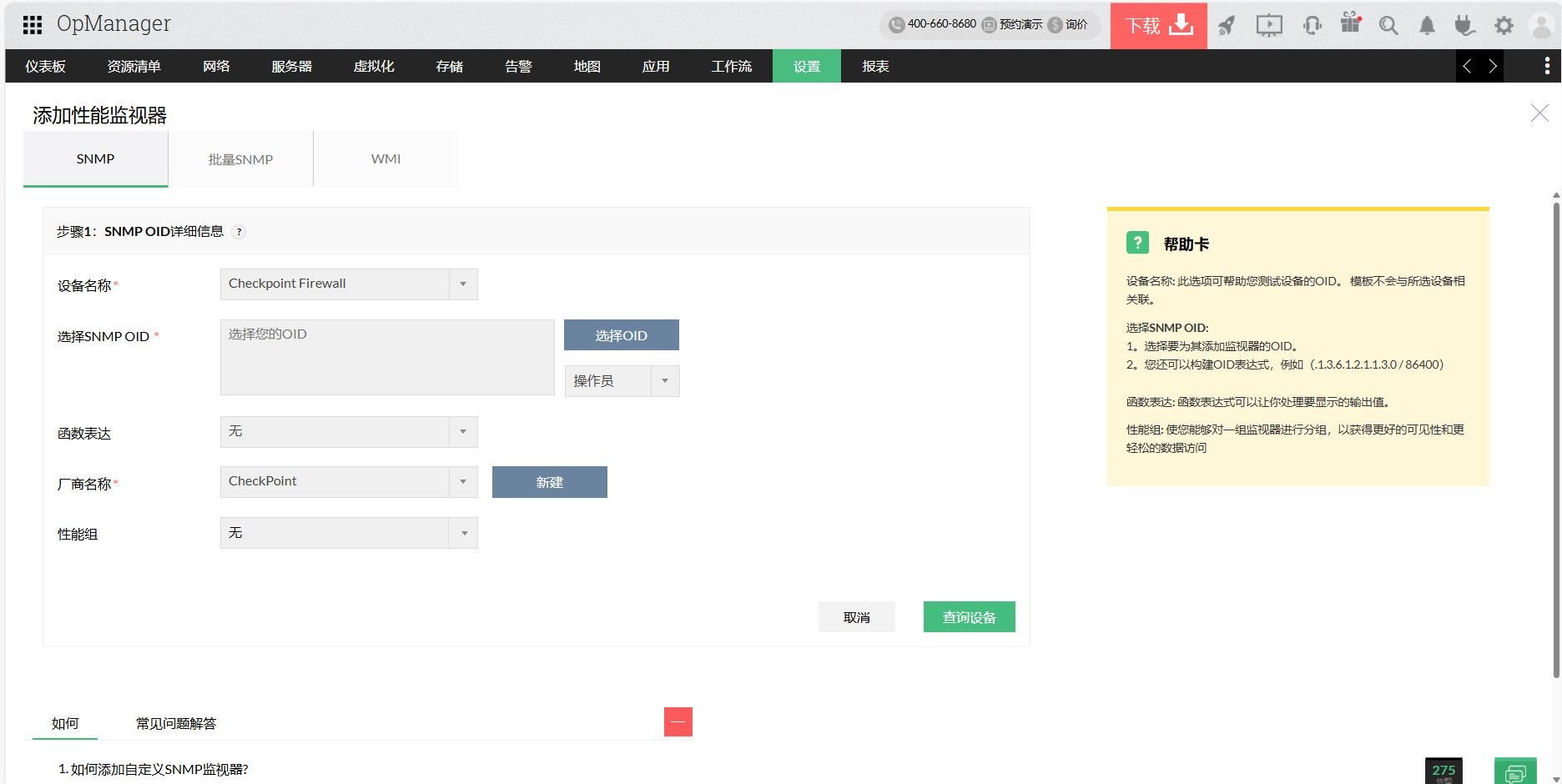Screen dimensions: 1562x784
Task: Go to the 应用 menu
Action: [x=656, y=66]
